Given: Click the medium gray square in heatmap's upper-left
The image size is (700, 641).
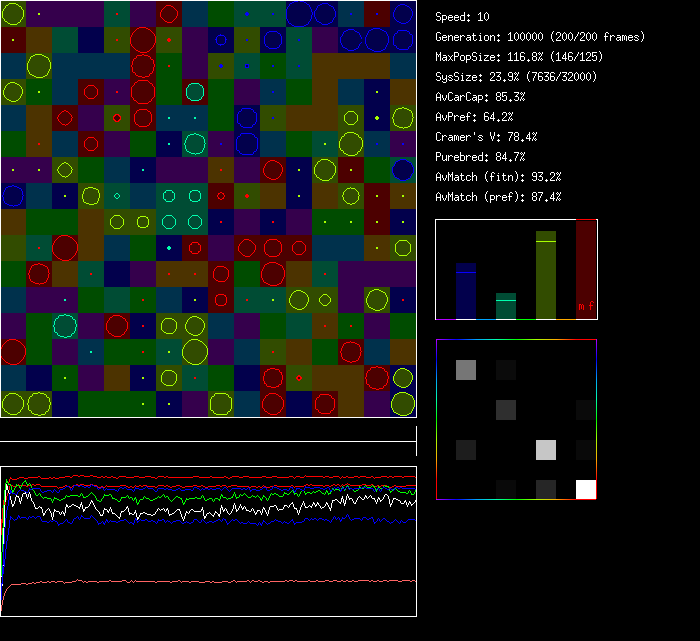Looking at the screenshot, I should coord(466,370).
